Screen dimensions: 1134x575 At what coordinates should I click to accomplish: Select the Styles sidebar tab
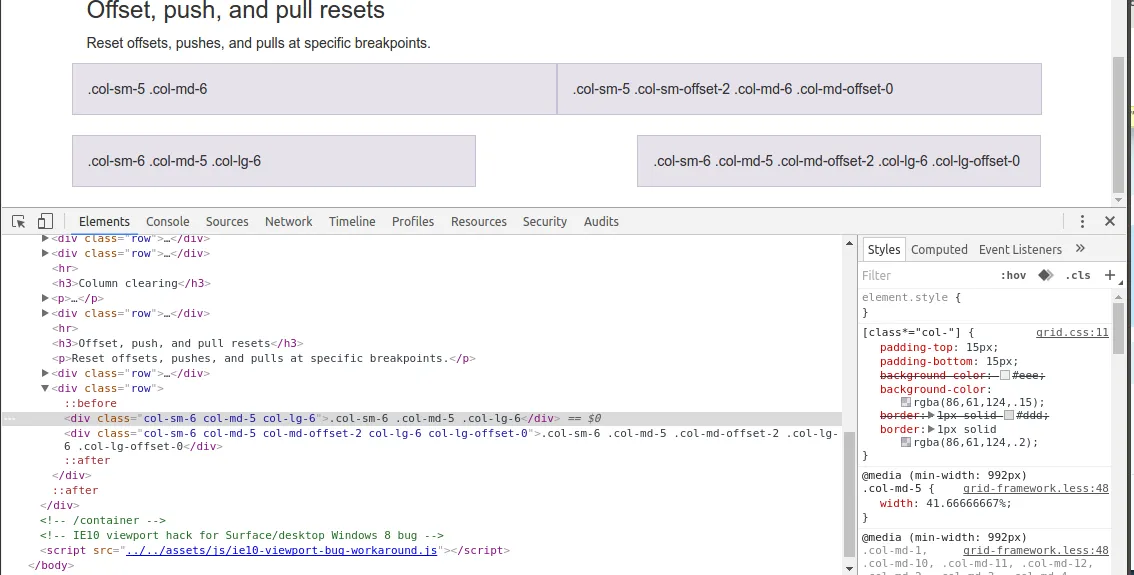(x=884, y=249)
